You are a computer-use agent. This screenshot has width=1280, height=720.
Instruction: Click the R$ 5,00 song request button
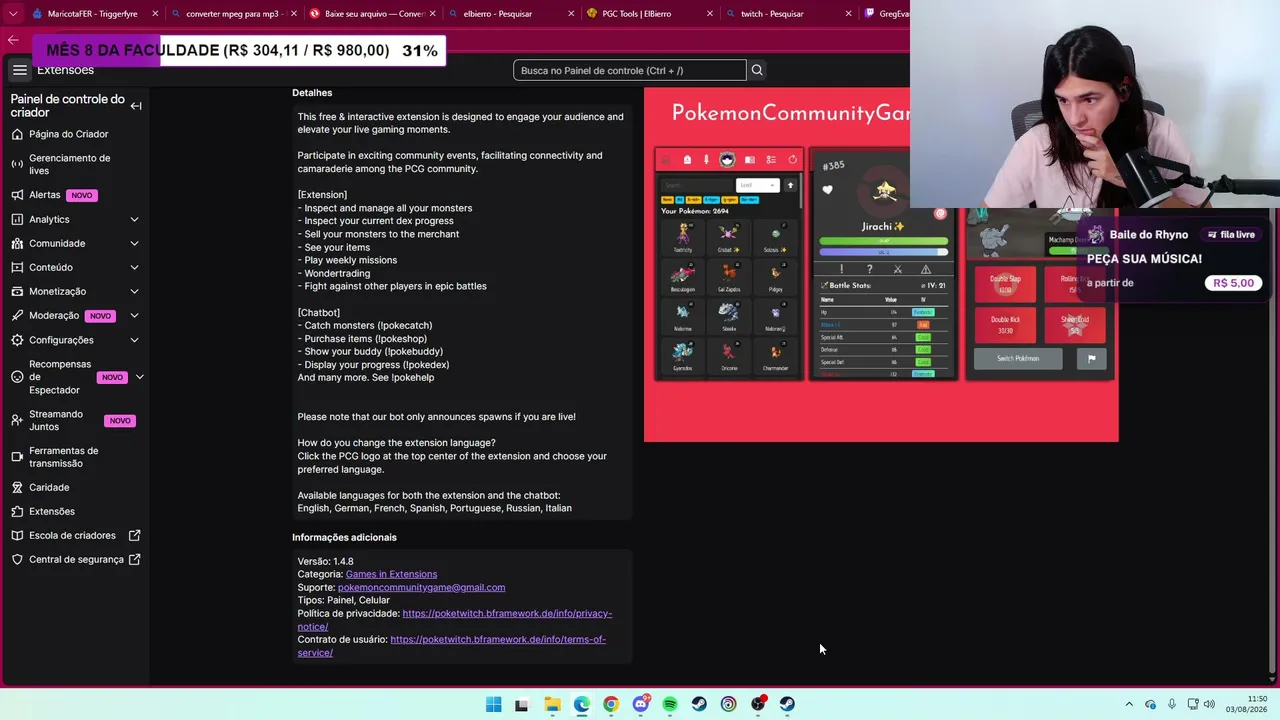tap(1233, 283)
